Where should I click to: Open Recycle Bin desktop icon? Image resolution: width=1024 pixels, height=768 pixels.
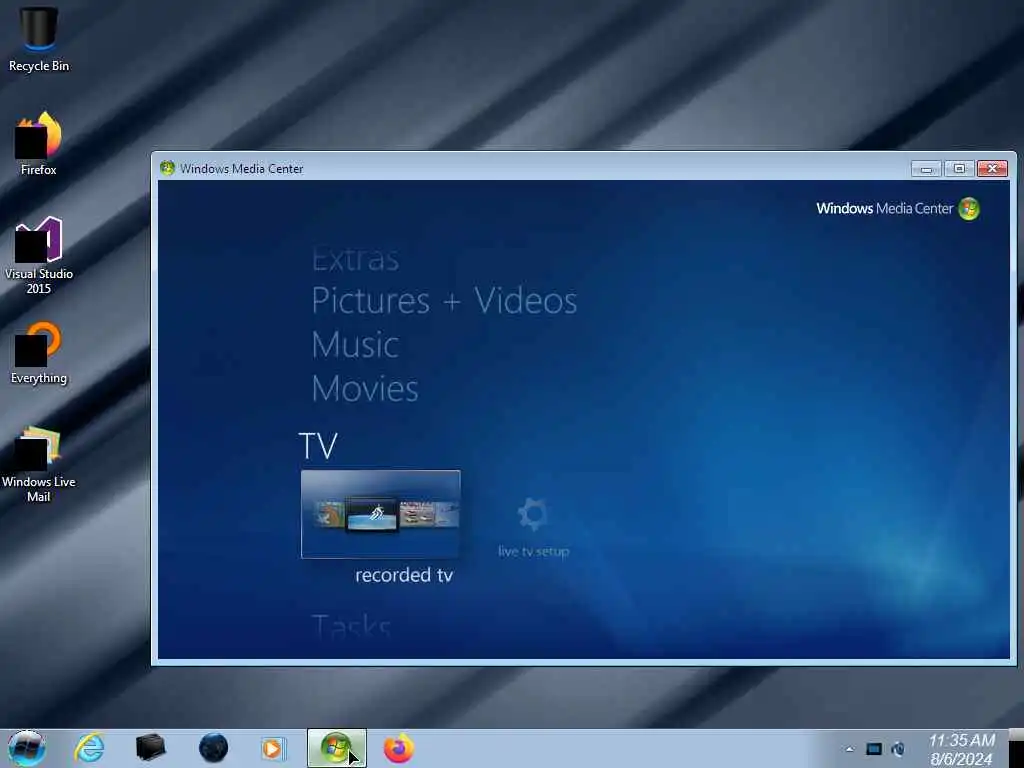click(39, 39)
